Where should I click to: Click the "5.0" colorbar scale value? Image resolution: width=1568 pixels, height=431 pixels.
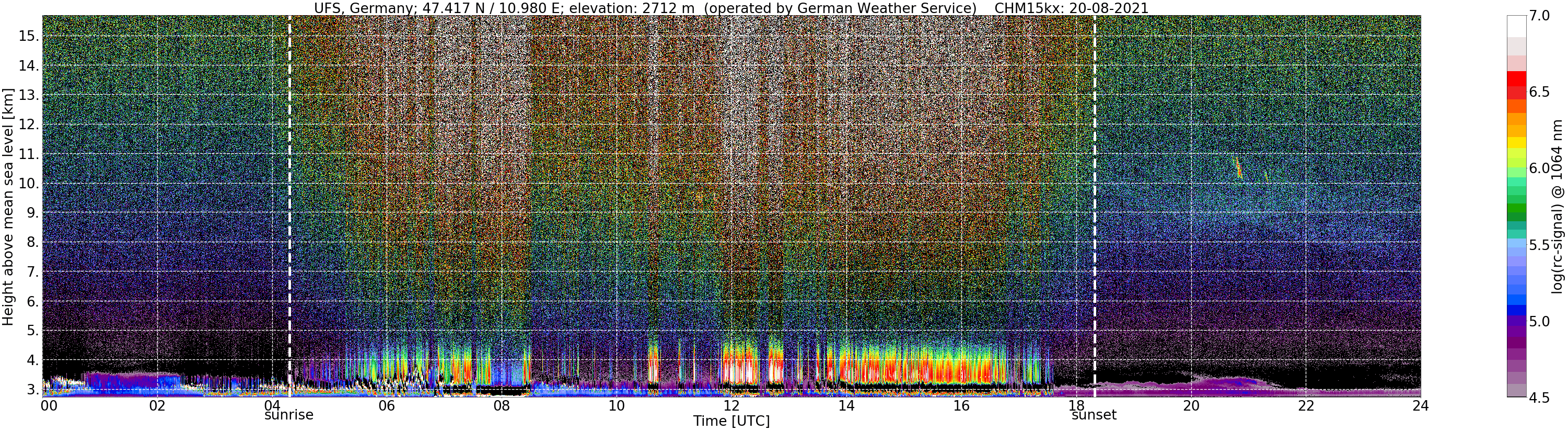point(1540,321)
